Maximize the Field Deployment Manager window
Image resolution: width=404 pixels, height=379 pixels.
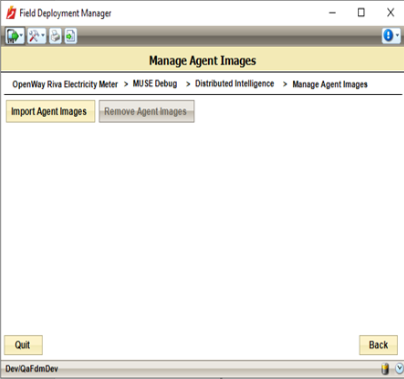click(361, 13)
